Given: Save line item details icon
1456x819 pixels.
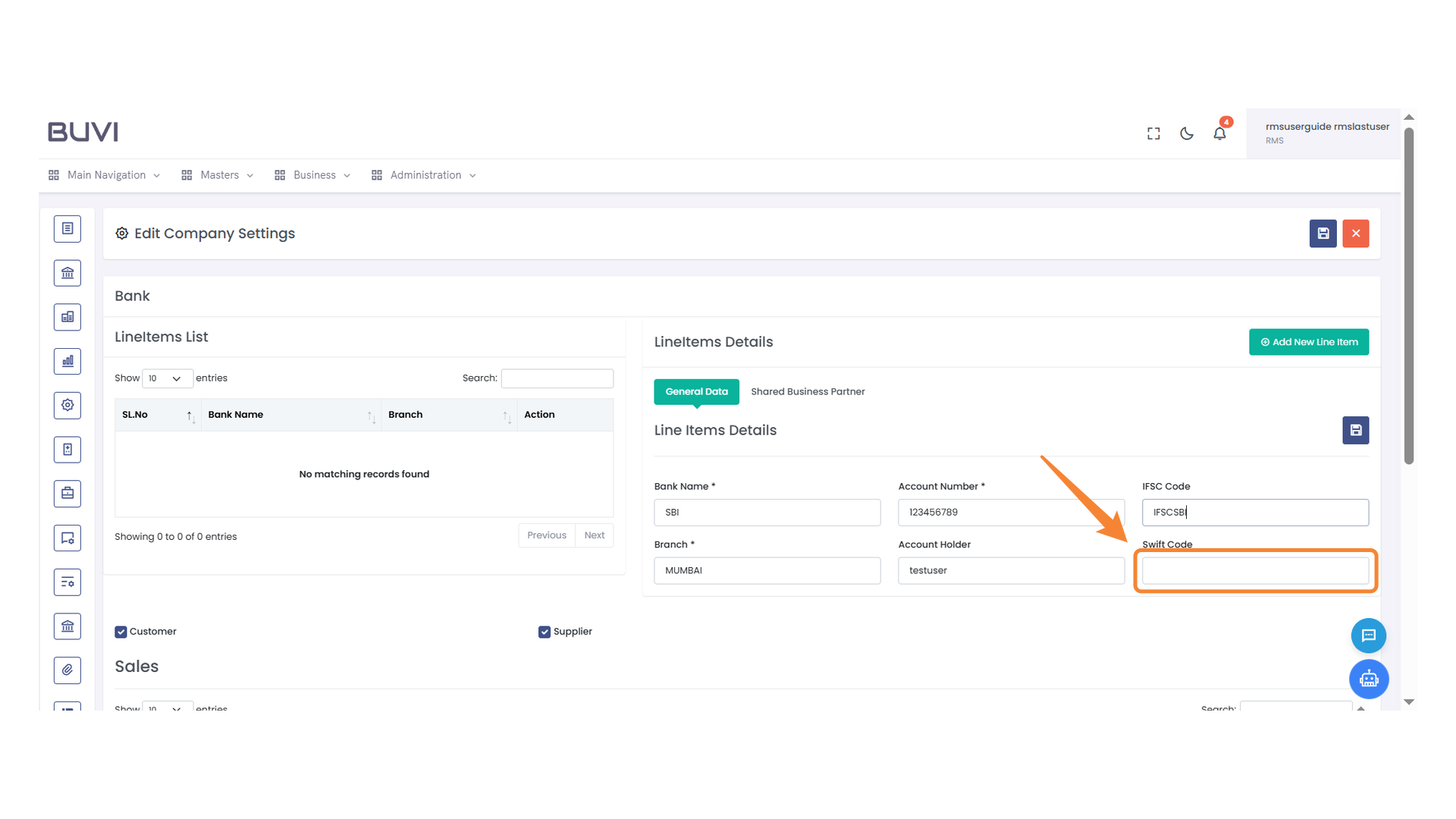Looking at the screenshot, I should point(1355,430).
